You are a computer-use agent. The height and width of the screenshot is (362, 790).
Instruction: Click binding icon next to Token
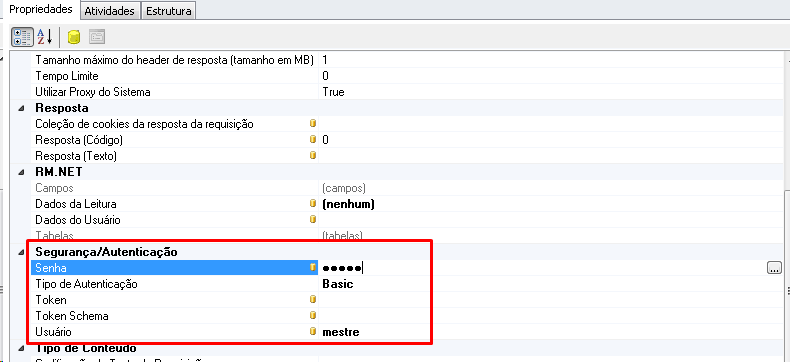pos(312,300)
